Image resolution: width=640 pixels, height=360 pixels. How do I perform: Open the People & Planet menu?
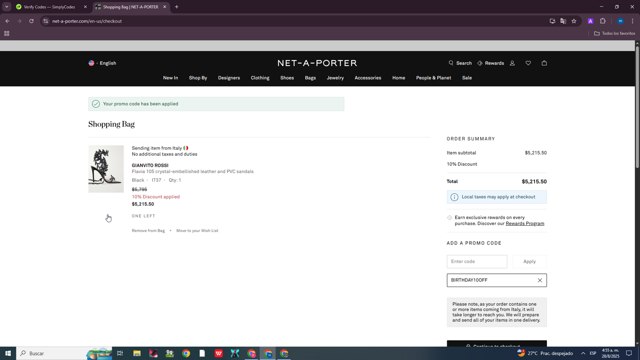[433, 78]
